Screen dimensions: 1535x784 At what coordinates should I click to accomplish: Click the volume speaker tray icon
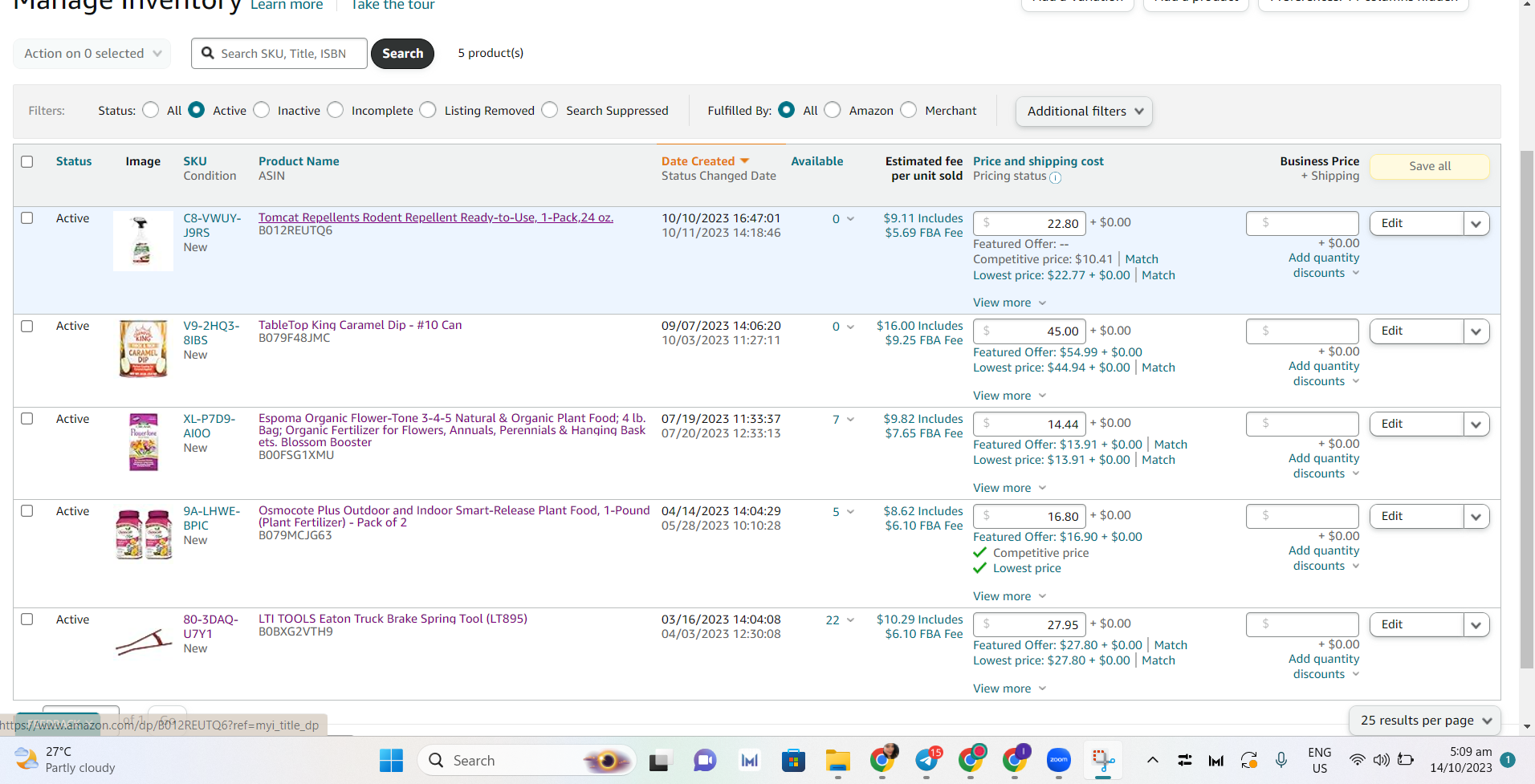[1381, 760]
